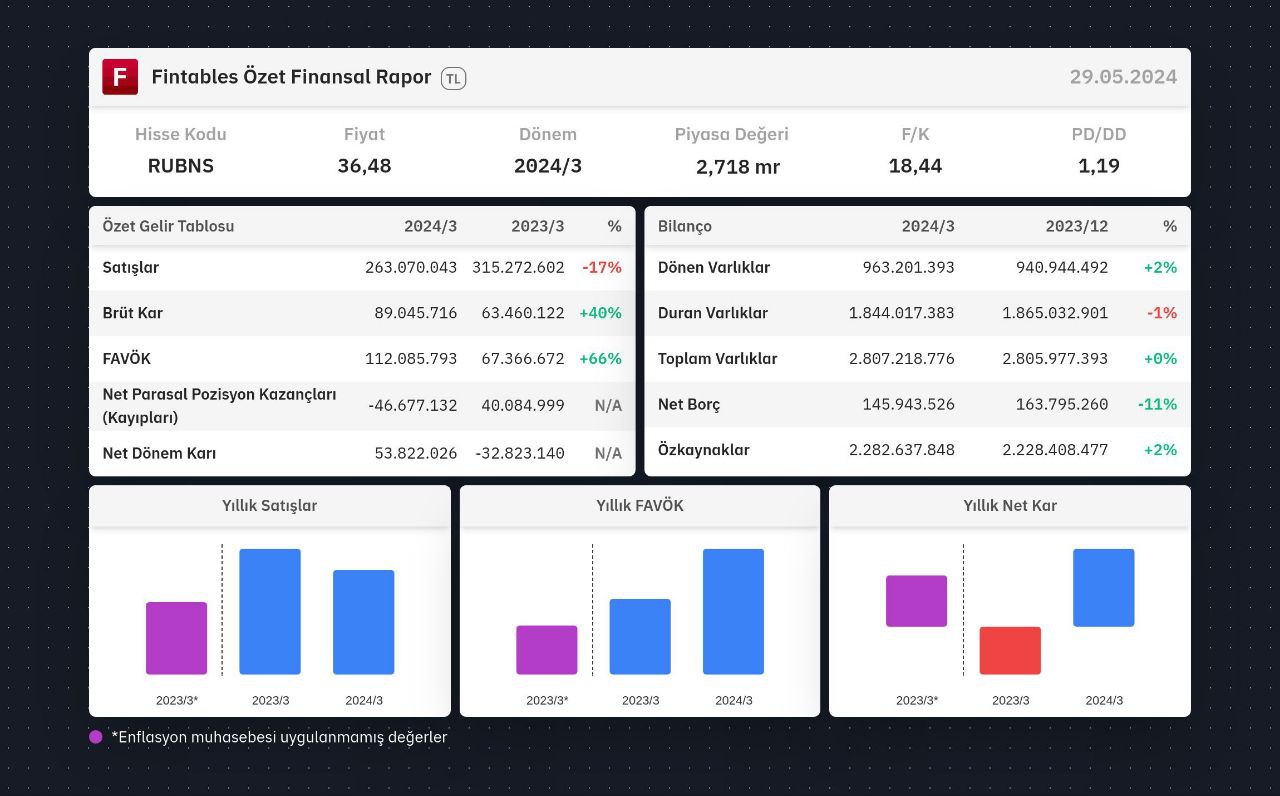Click the purple legend dot for inflation note
Image resolution: width=1280 pixels, height=796 pixels.
click(x=96, y=737)
